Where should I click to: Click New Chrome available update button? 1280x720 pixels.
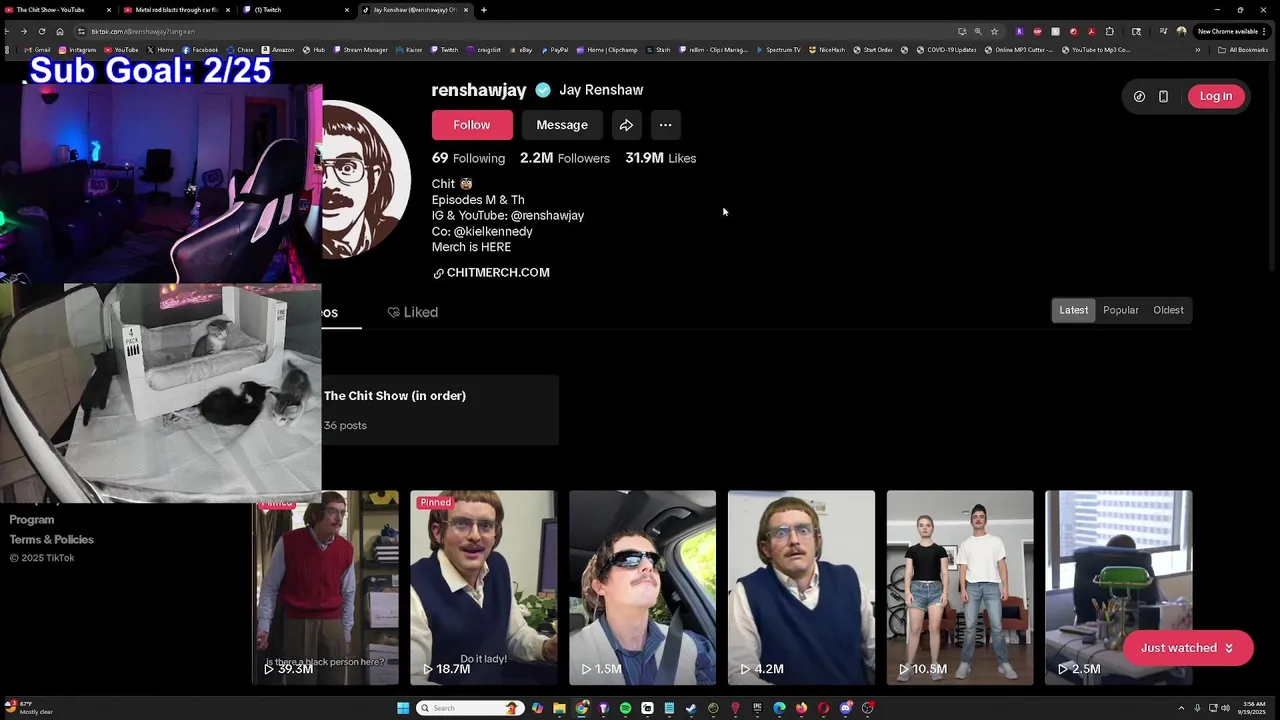(x=1232, y=31)
